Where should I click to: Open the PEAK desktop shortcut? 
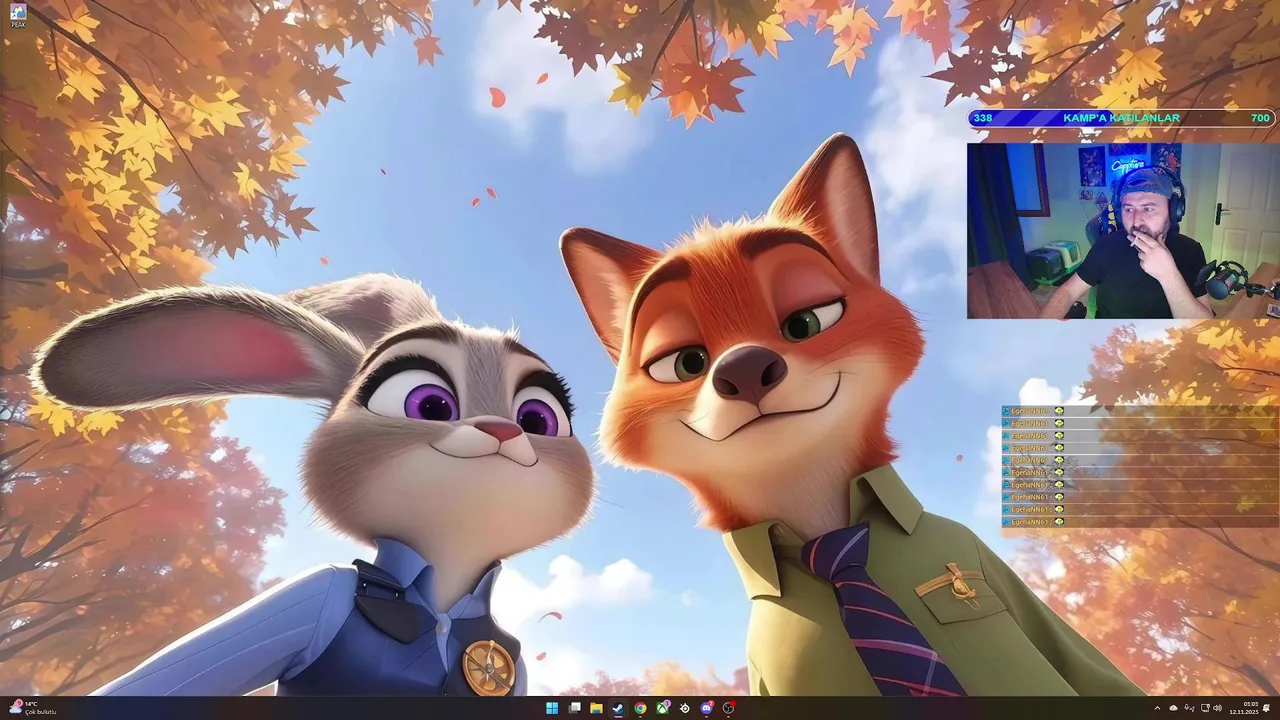(x=18, y=15)
